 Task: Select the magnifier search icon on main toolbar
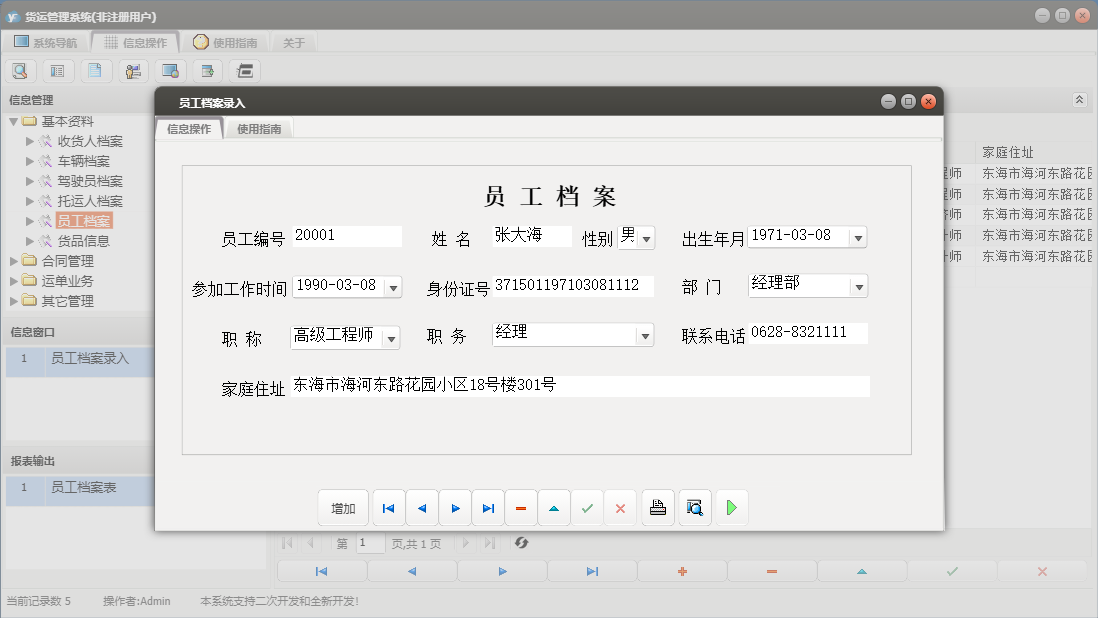pos(20,71)
